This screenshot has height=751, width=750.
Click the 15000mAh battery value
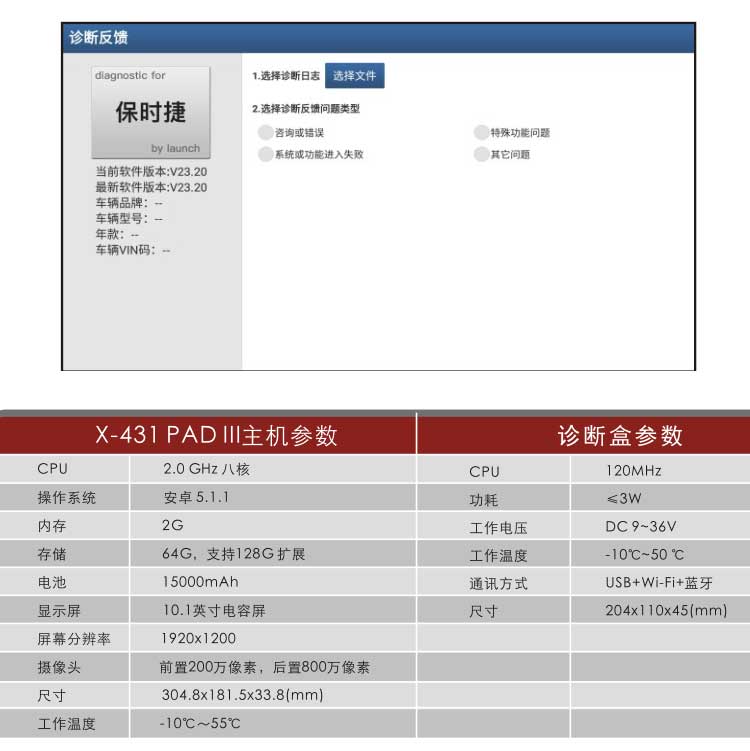pyautogui.click(x=200, y=582)
